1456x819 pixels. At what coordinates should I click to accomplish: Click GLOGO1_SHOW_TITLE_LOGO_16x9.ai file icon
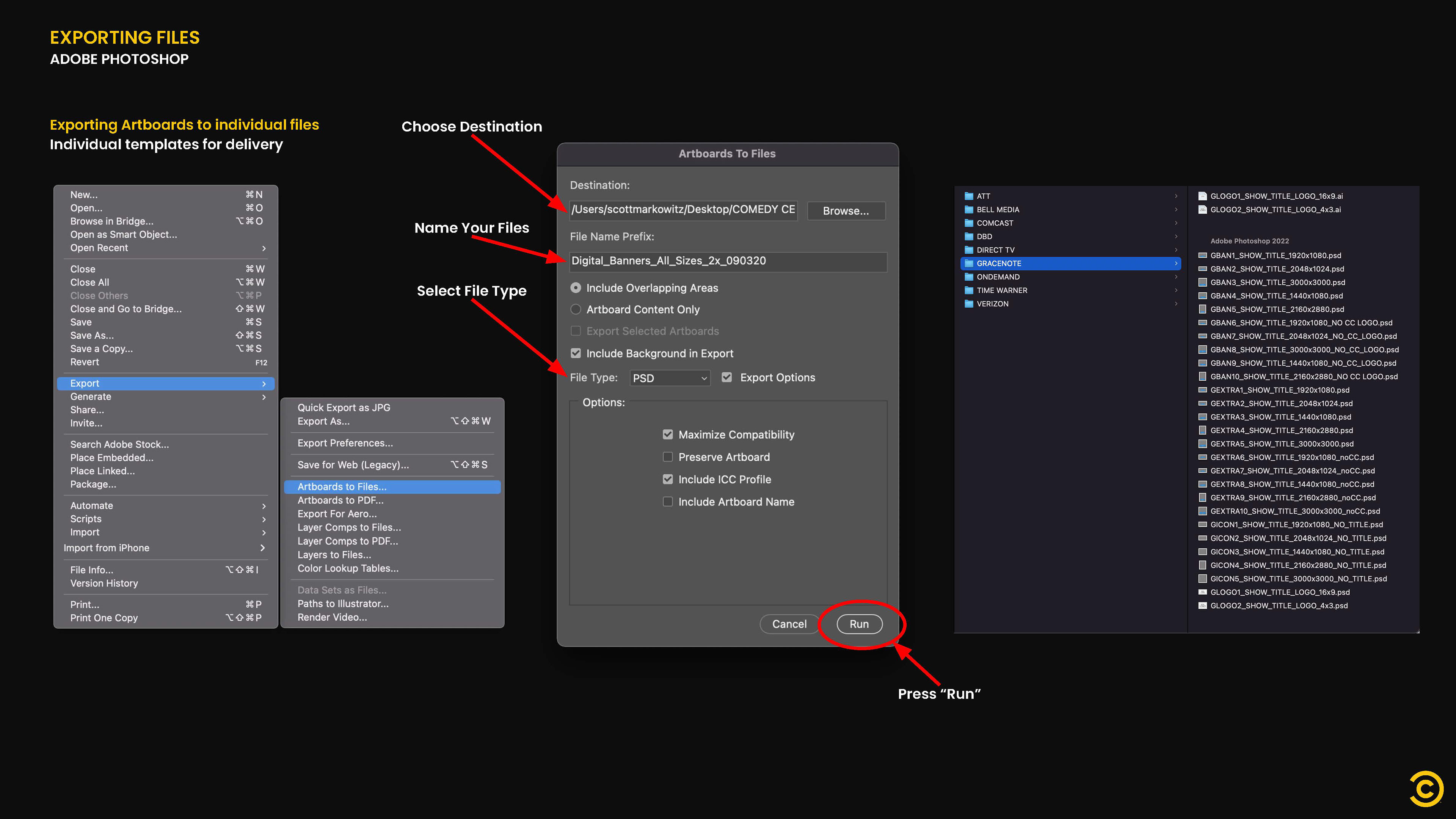click(x=1203, y=196)
